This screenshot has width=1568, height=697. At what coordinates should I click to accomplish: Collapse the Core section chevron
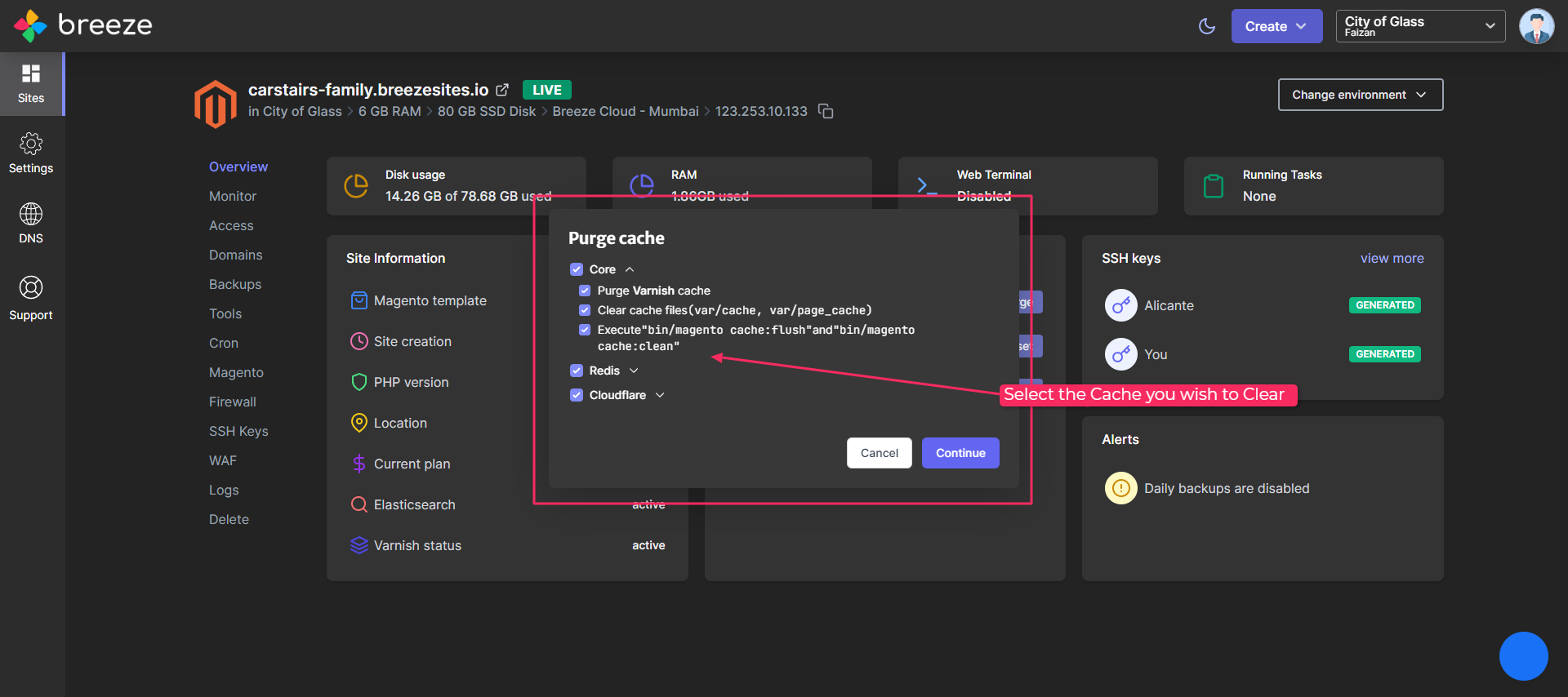[x=630, y=269]
